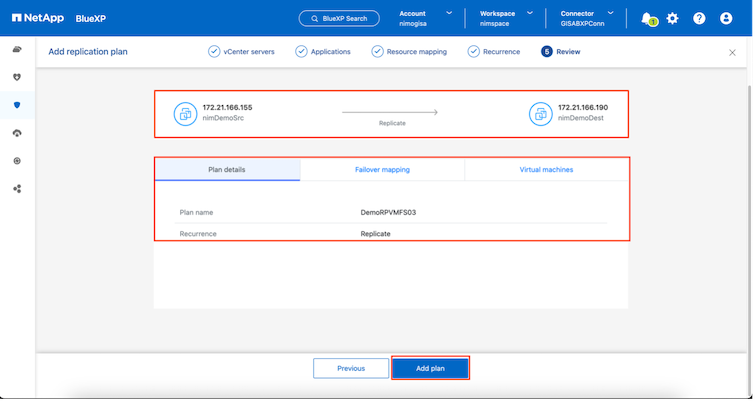Go back with the Previous button
755x401 pixels.
[350, 368]
